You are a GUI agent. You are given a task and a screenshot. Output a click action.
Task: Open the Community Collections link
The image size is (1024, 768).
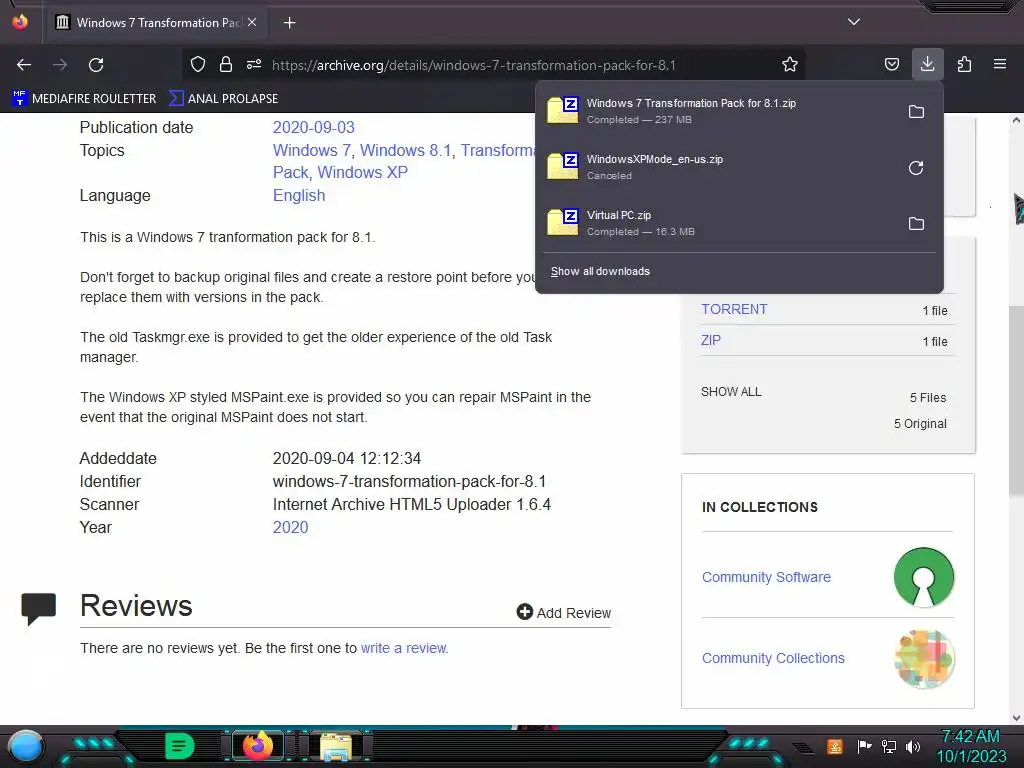click(x=773, y=658)
